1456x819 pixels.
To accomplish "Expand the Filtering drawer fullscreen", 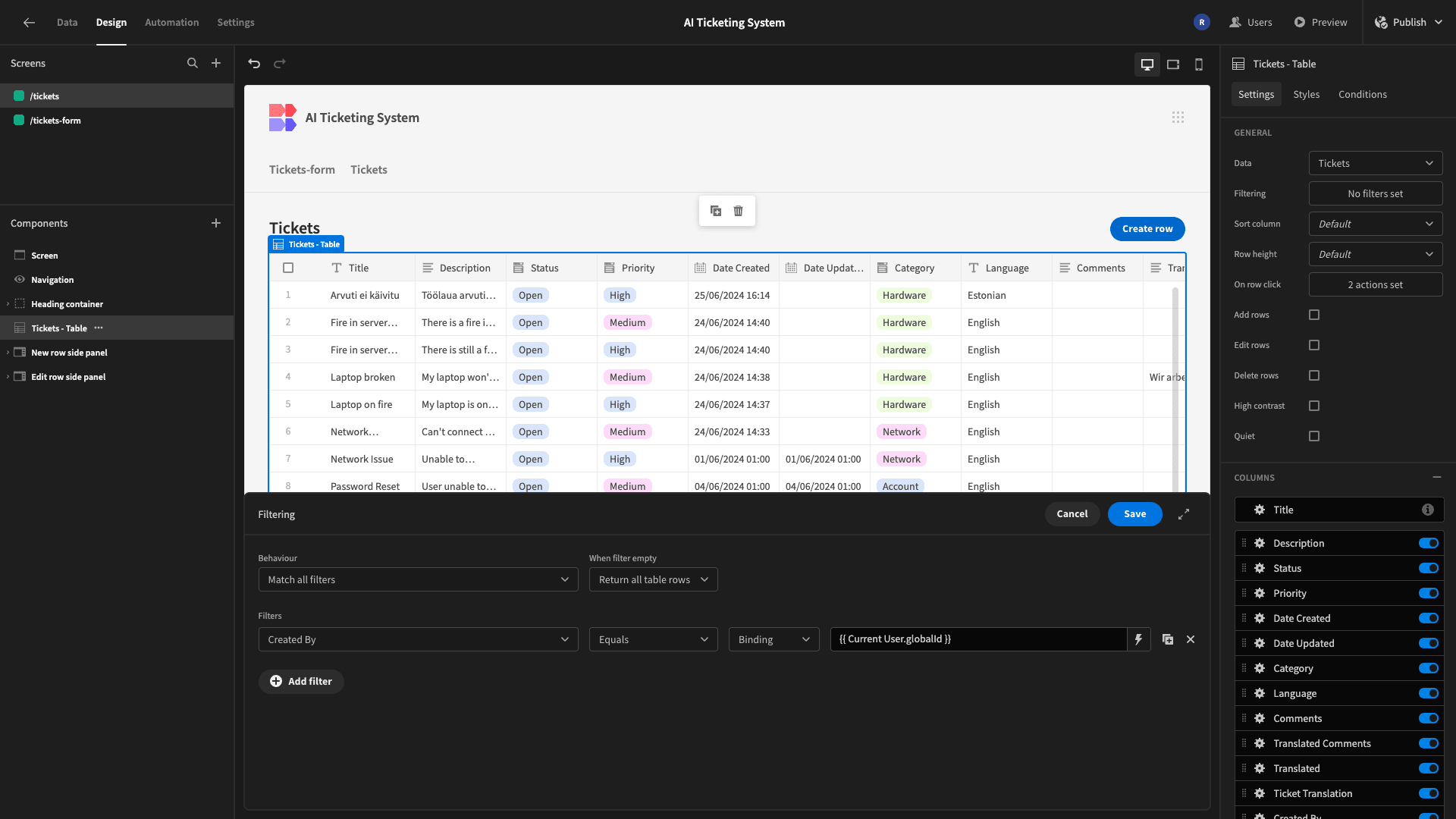I will click(x=1184, y=514).
